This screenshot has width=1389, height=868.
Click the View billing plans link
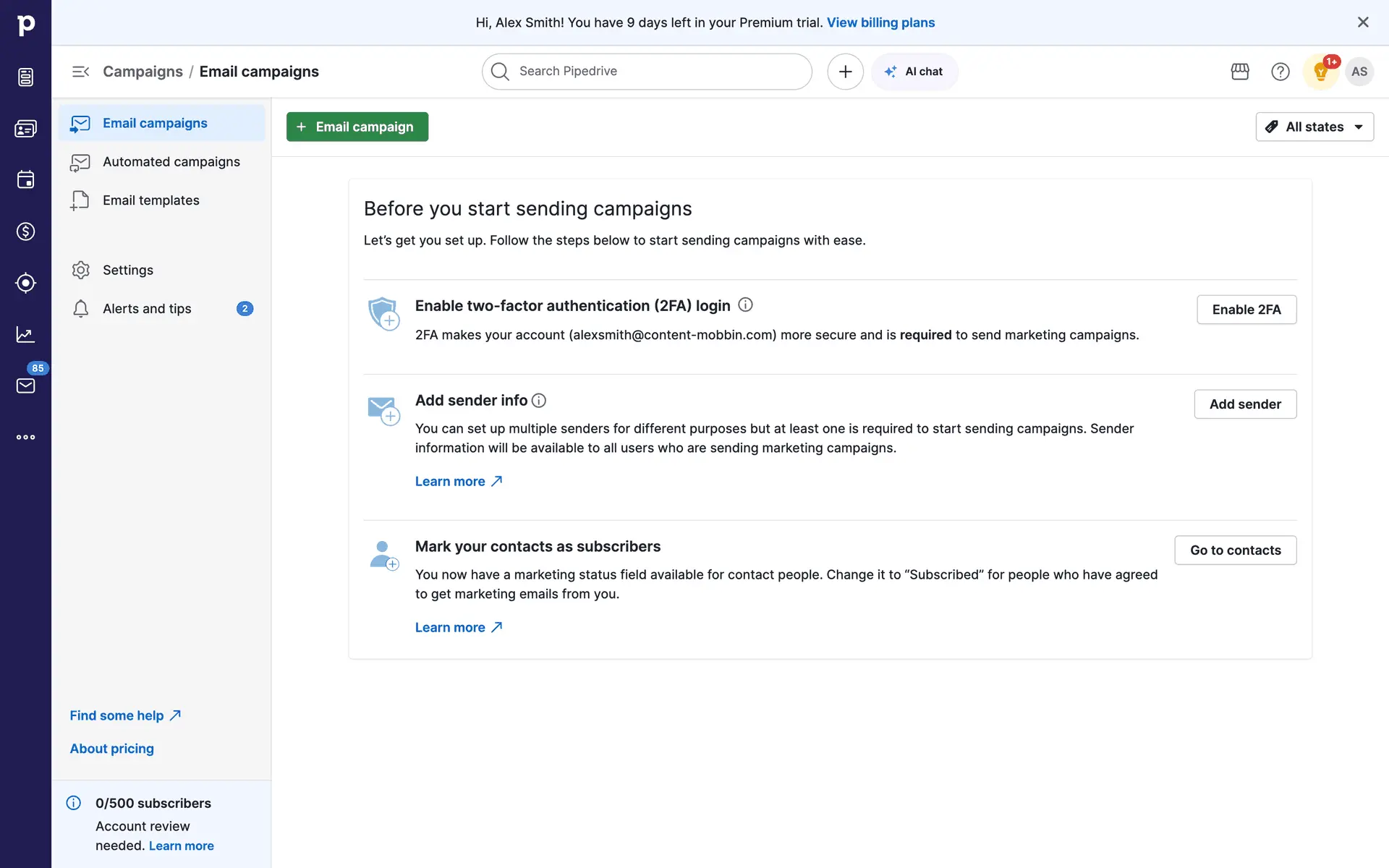(x=880, y=22)
